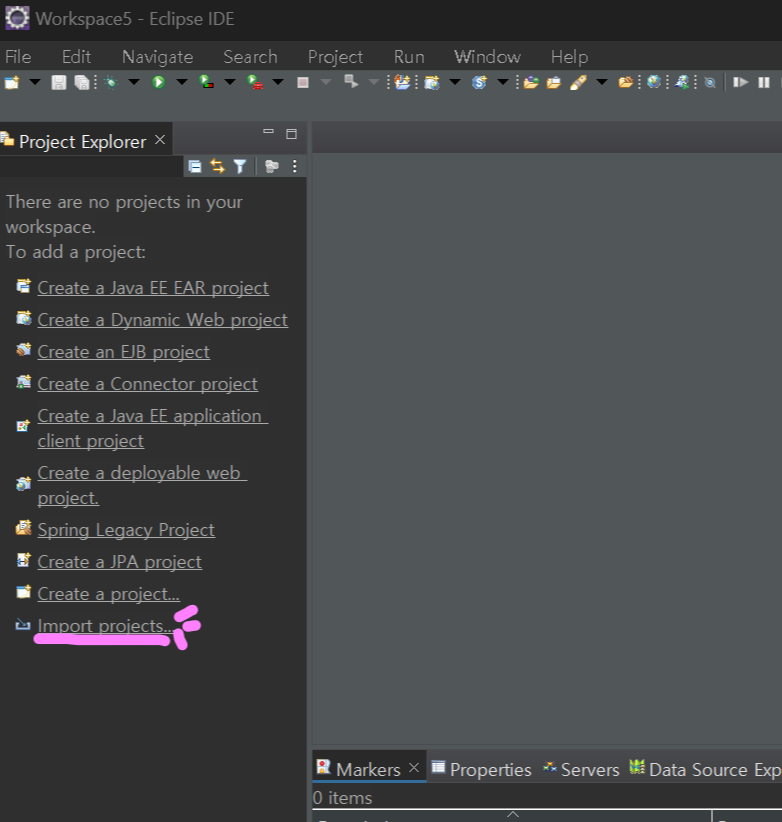
Task: Open the Help menu
Action: coord(569,57)
